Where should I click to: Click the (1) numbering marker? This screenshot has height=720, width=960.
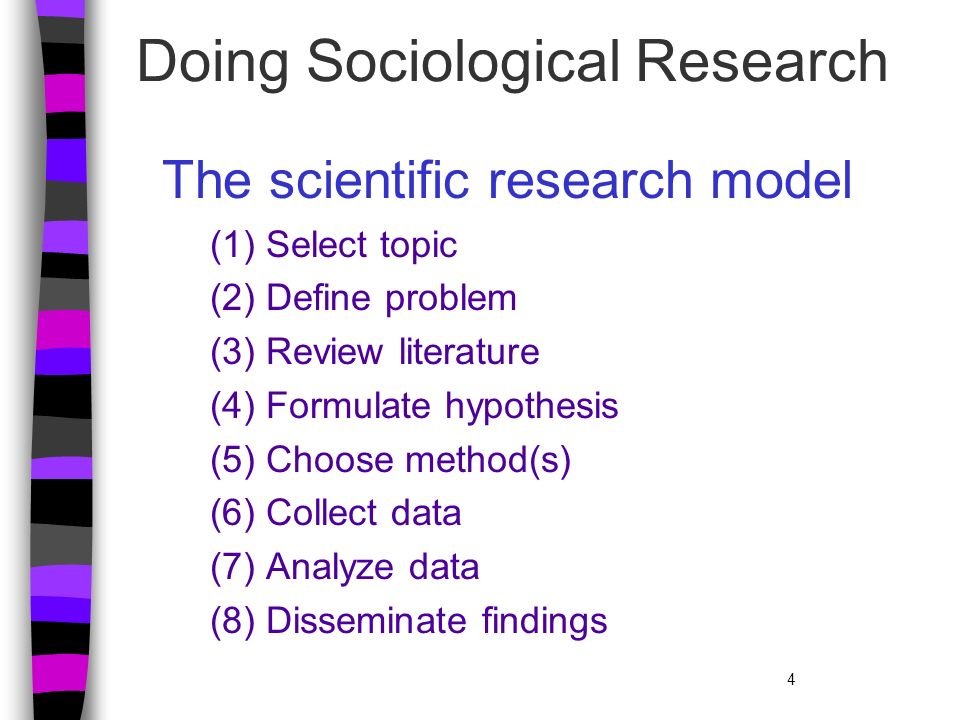pos(232,246)
